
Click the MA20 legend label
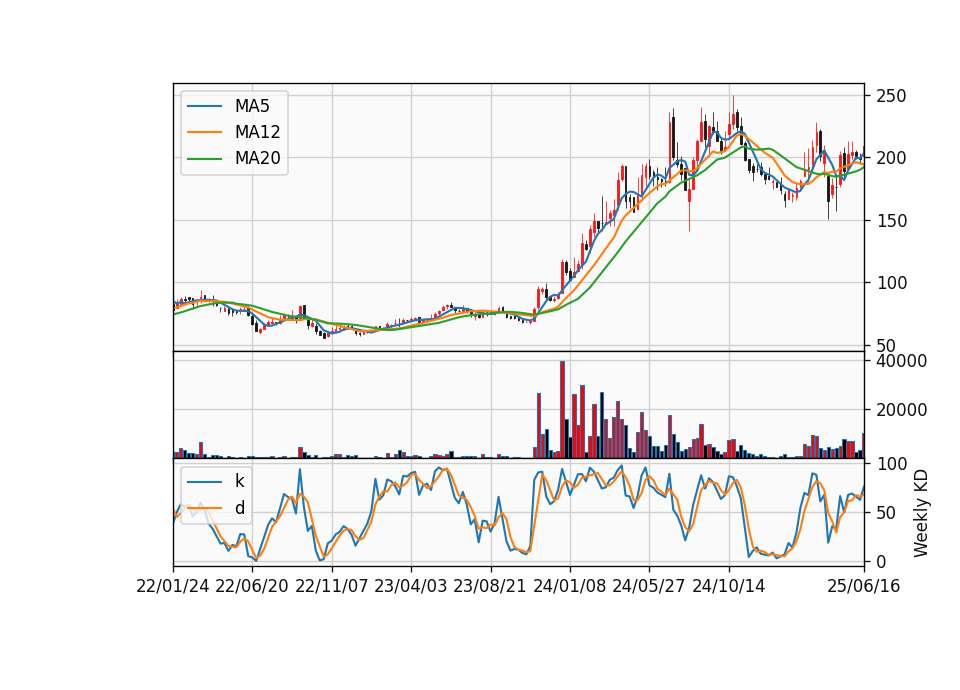pos(257,158)
